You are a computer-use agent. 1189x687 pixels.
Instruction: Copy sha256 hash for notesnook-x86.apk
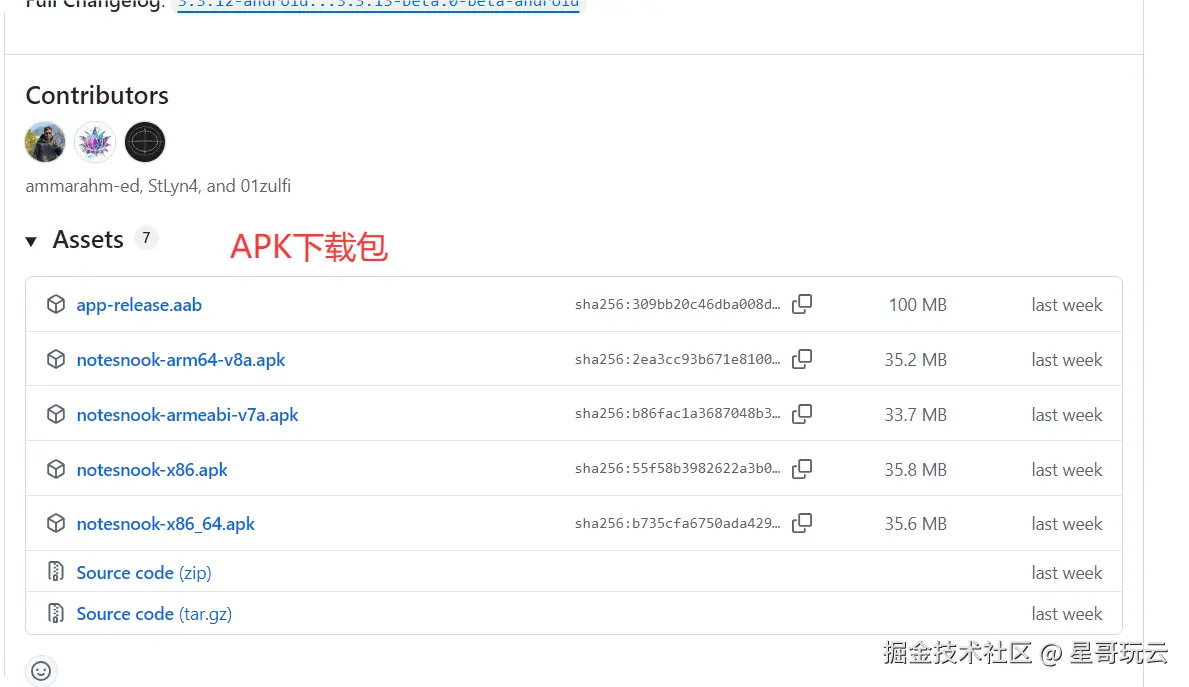(x=802, y=469)
